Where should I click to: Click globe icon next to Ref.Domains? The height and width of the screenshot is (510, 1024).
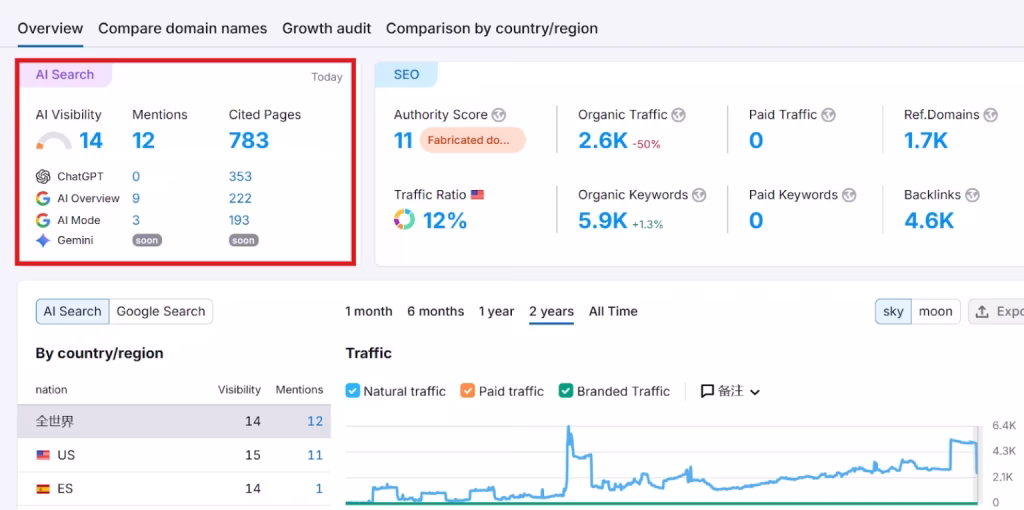coord(991,115)
